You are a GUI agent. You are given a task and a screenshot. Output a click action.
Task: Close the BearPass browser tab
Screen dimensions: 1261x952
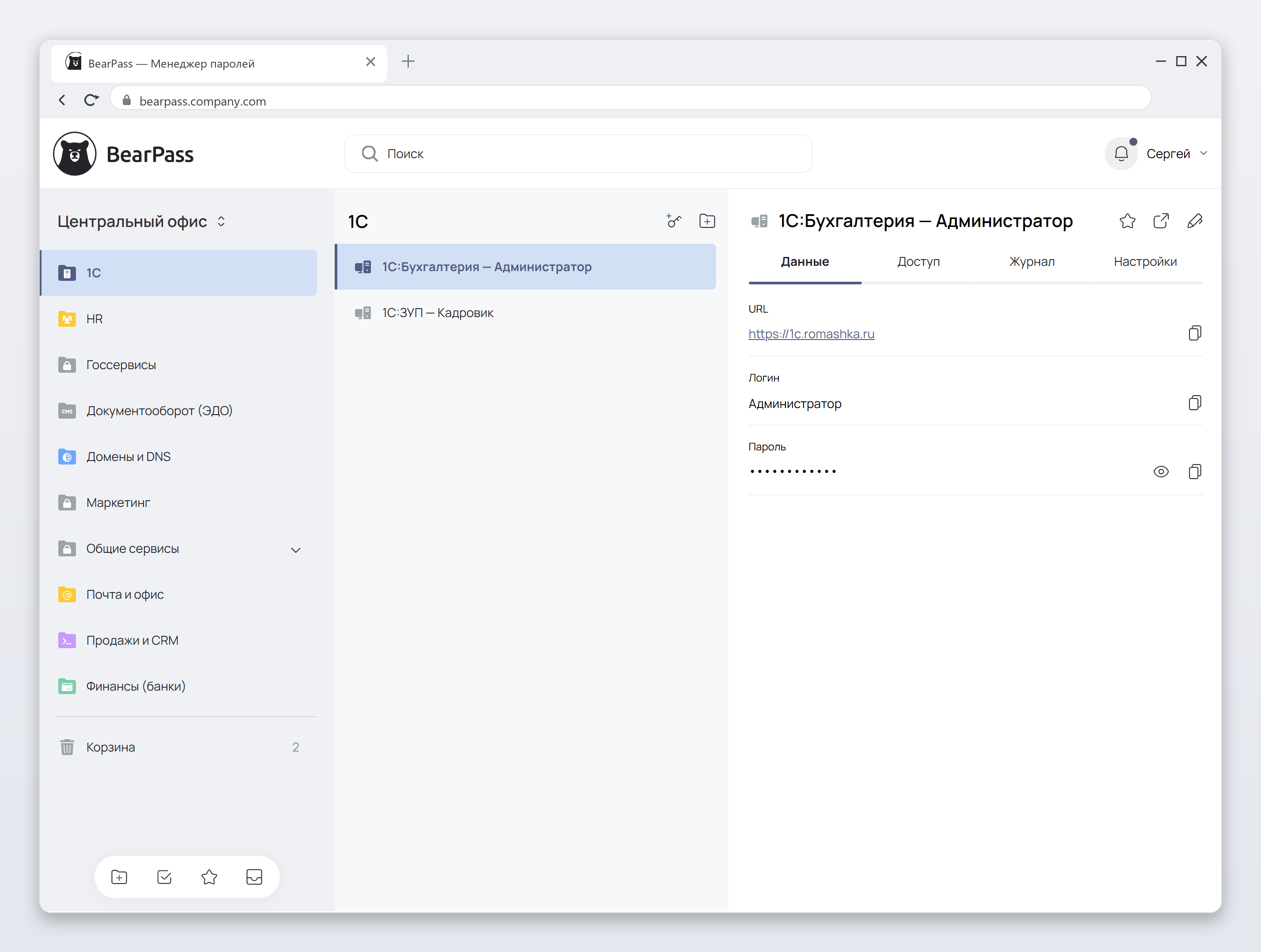(x=370, y=61)
